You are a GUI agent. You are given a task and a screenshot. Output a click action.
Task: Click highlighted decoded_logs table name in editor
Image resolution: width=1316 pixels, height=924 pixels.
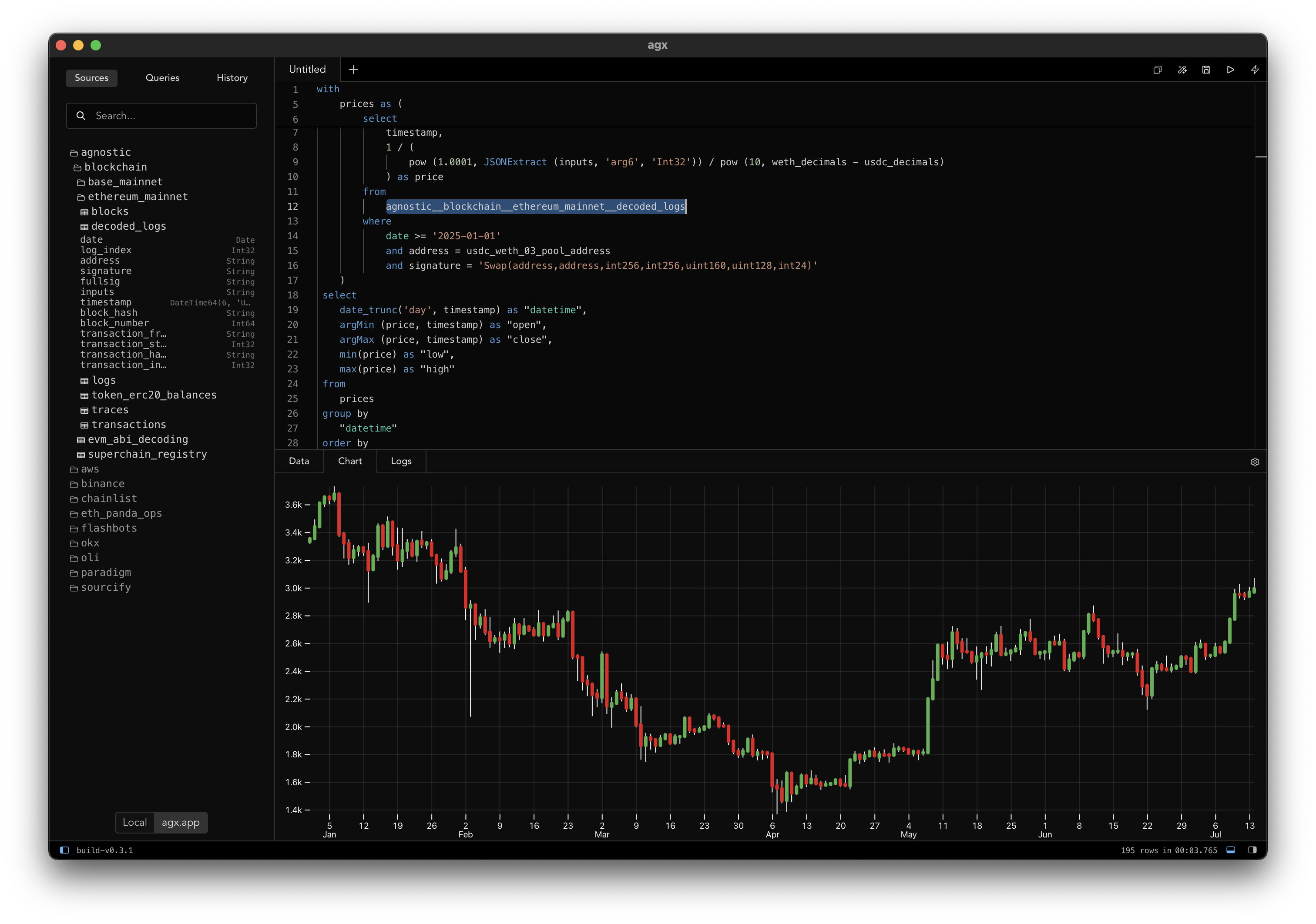pyautogui.click(x=535, y=206)
